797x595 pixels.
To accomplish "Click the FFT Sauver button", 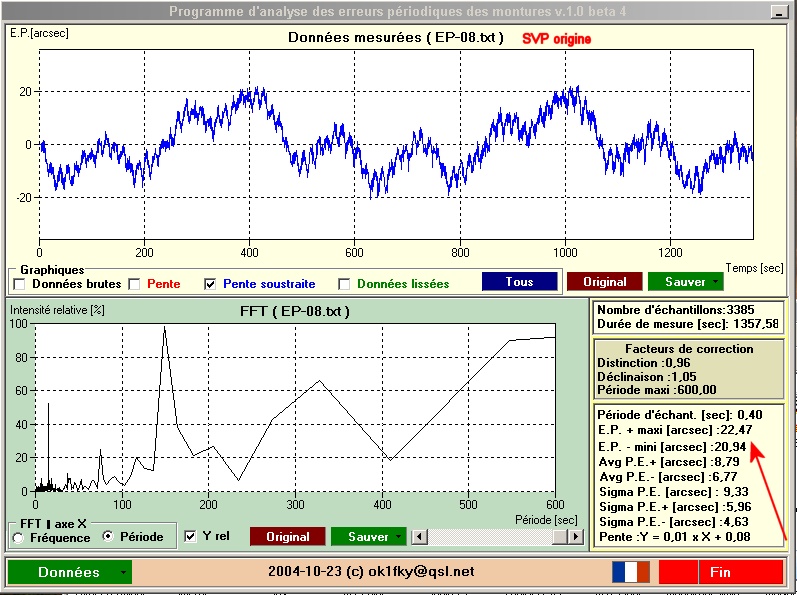I will tap(369, 537).
